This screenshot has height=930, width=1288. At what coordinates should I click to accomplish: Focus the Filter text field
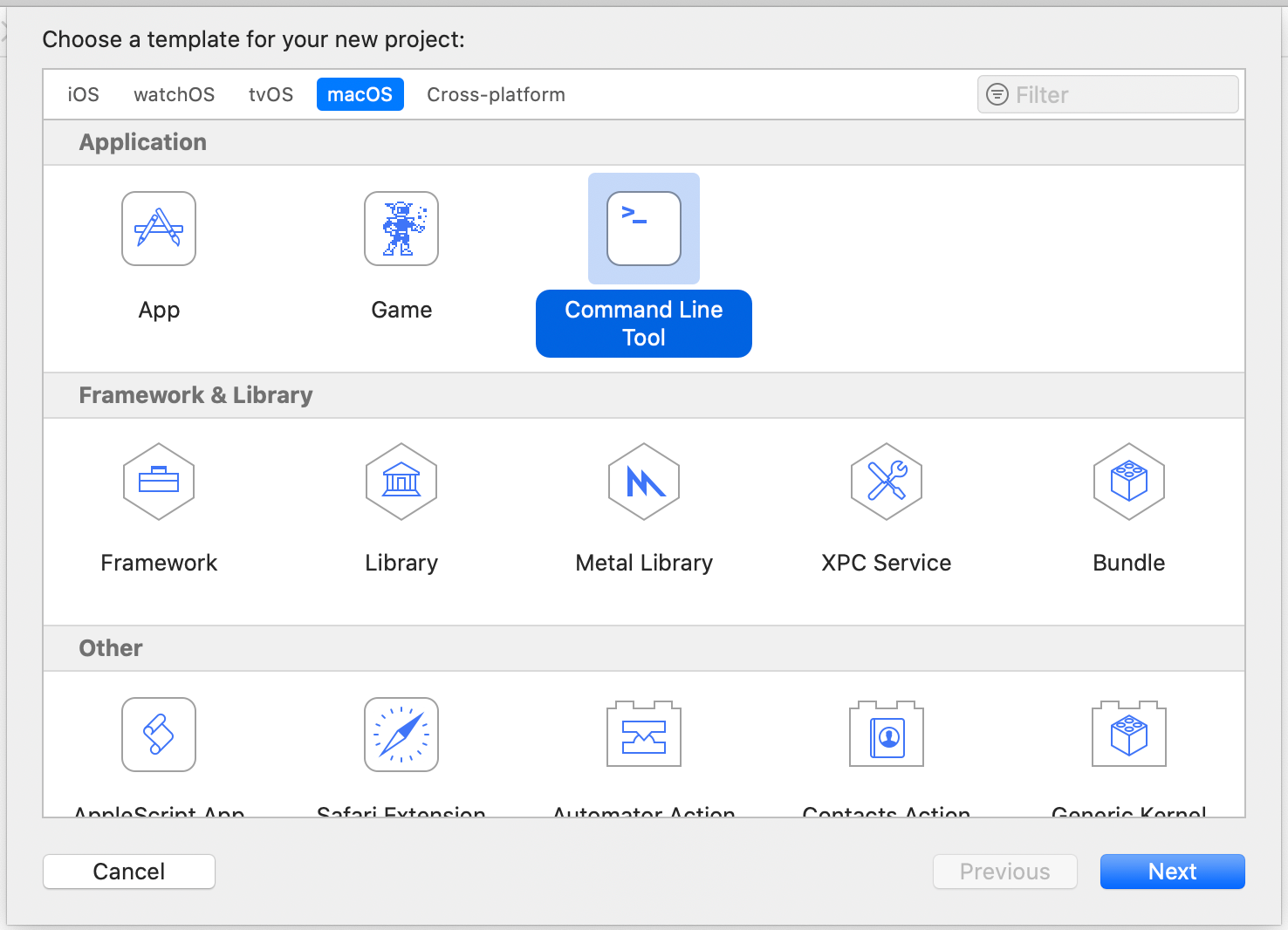click(1108, 94)
